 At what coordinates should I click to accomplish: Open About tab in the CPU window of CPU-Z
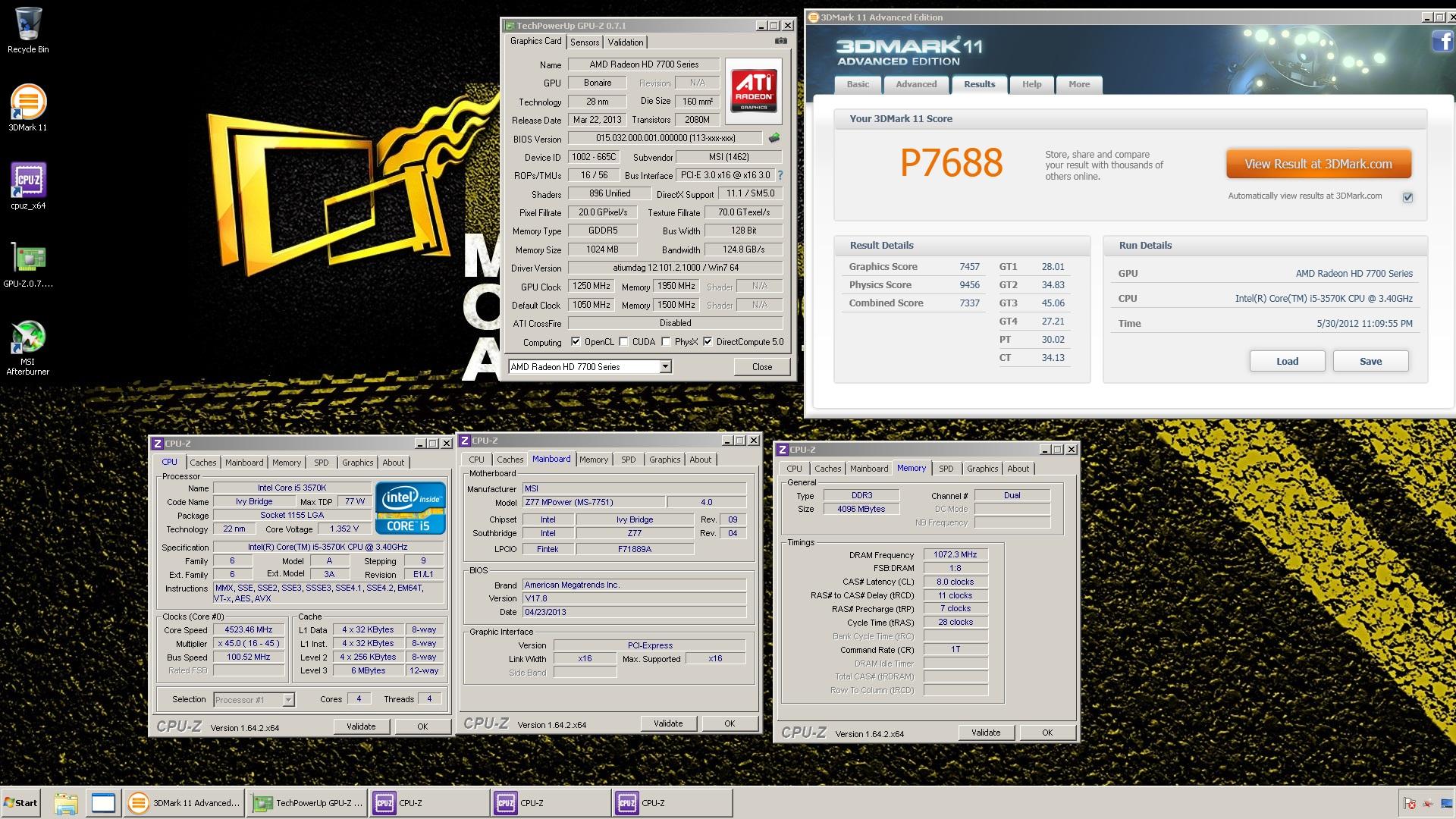[x=393, y=463]
